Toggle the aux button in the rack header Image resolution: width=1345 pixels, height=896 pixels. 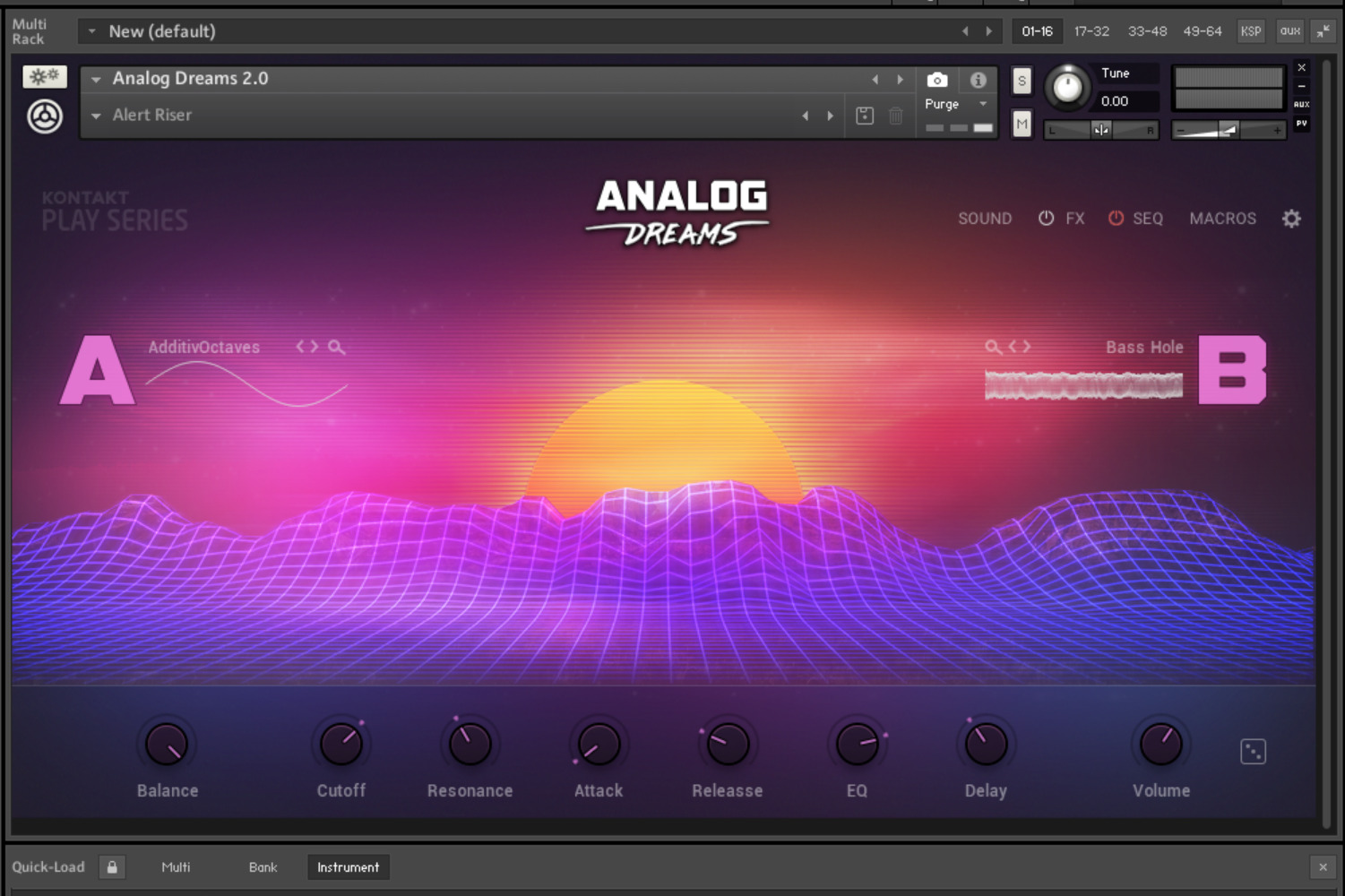pyautogui.click(x=1290, y=31)
